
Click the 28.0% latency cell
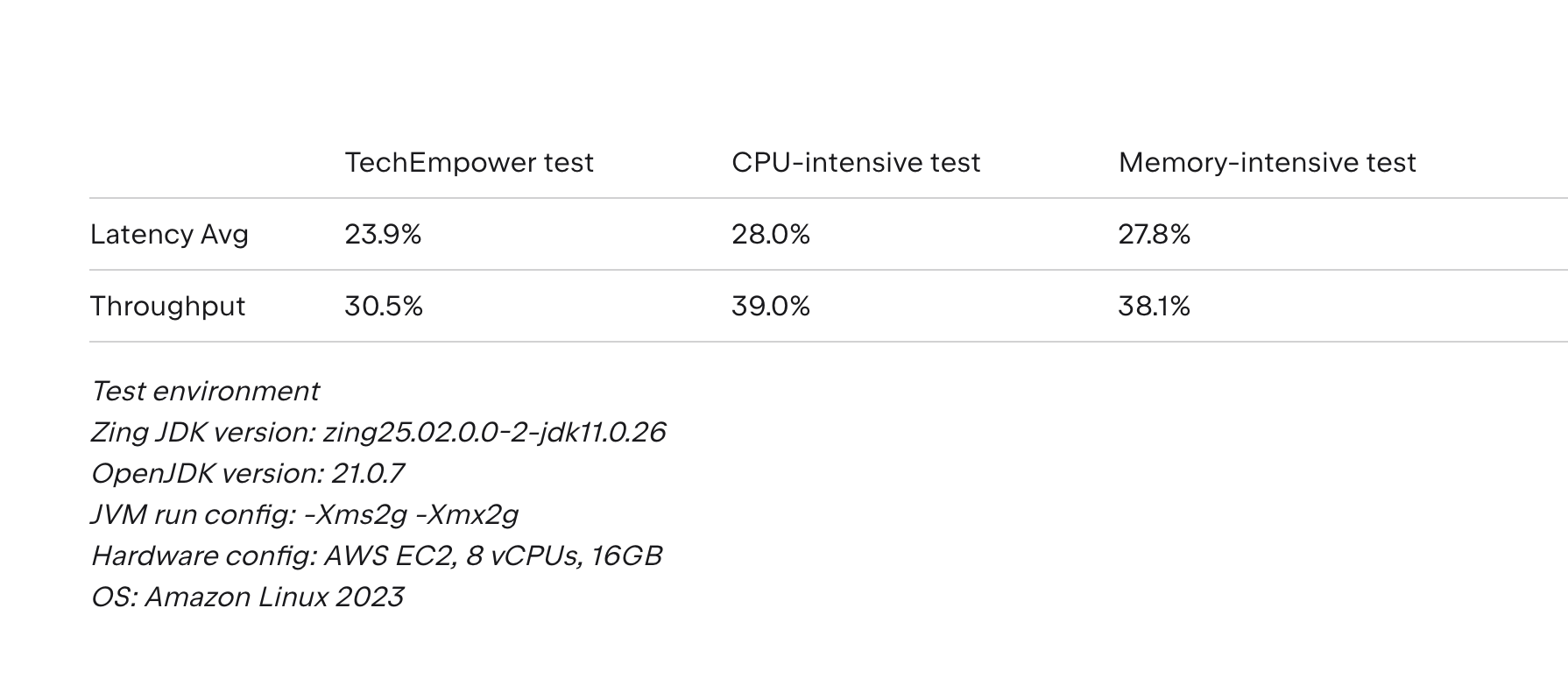(770, 234)
